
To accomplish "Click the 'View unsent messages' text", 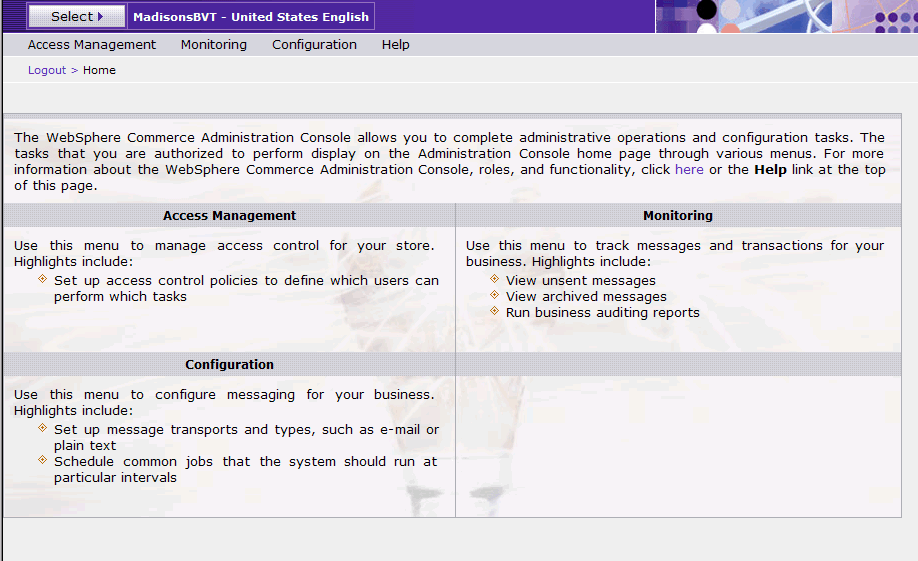I will 581,280.
